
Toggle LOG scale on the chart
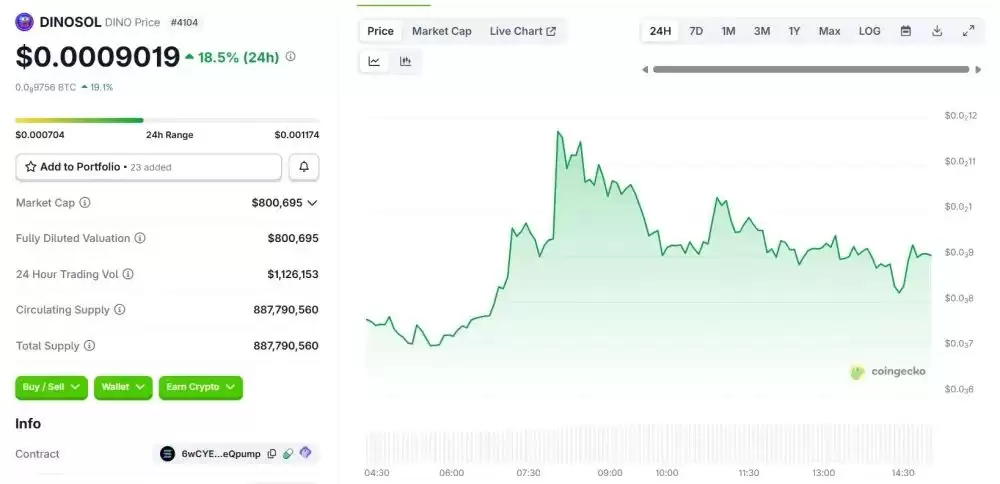click(x=869, y=31)
